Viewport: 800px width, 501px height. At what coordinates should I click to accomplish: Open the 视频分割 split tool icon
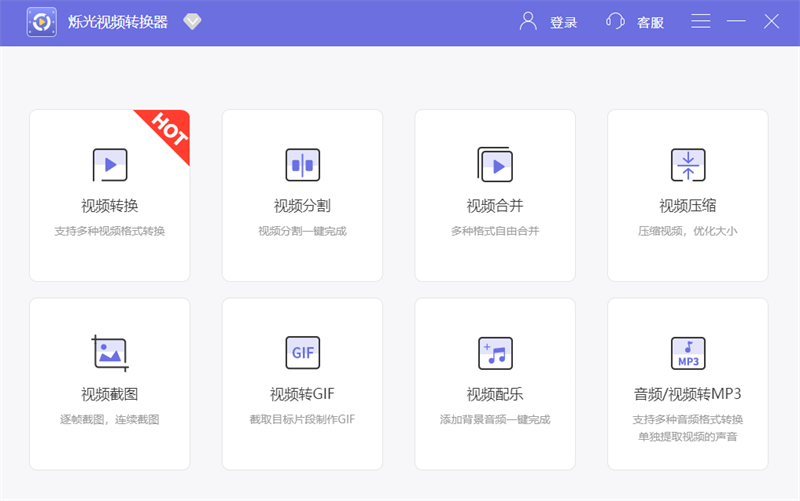coord(302,164)
